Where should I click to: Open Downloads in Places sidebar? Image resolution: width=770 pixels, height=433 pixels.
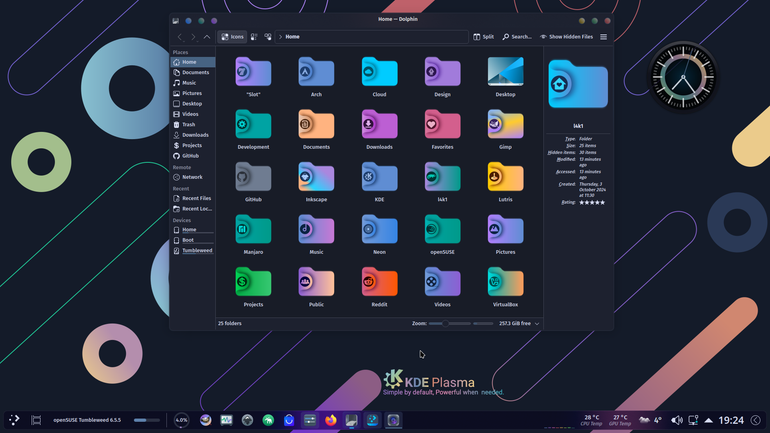point(192,135)
